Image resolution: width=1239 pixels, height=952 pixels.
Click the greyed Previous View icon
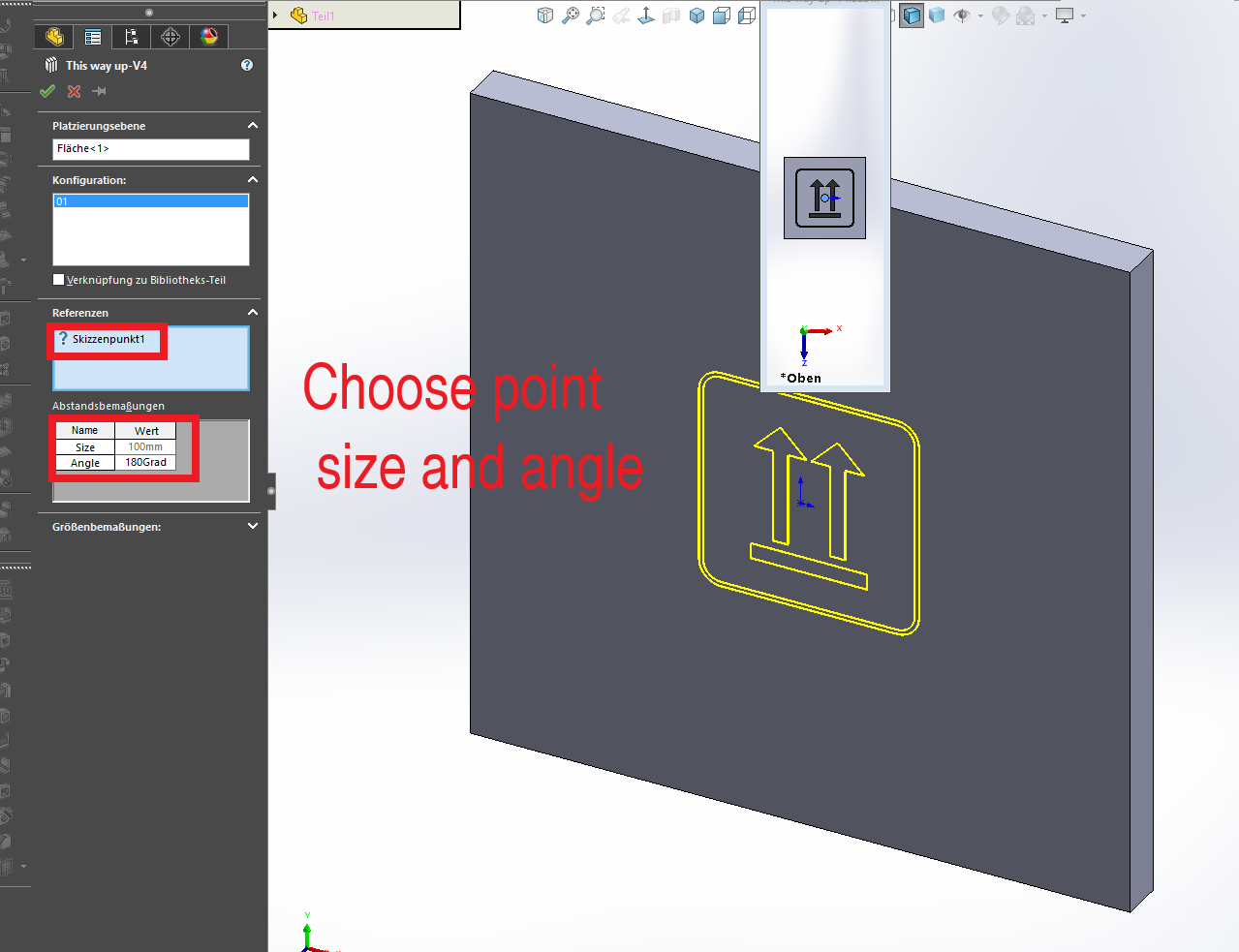[621, 15]
